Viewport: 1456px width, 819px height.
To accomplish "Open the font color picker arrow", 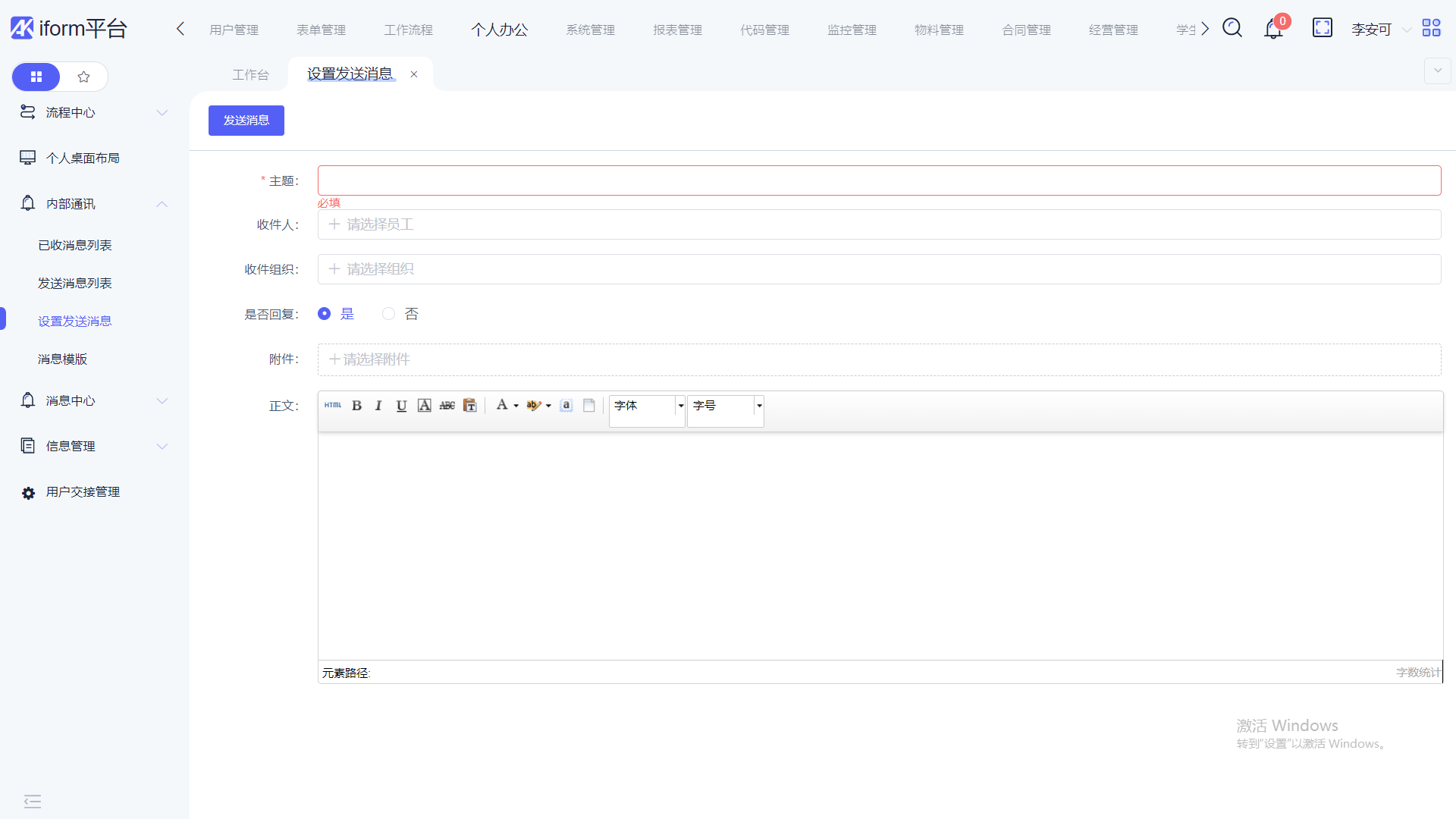I will pyautogui.click(x=516, y=406).
